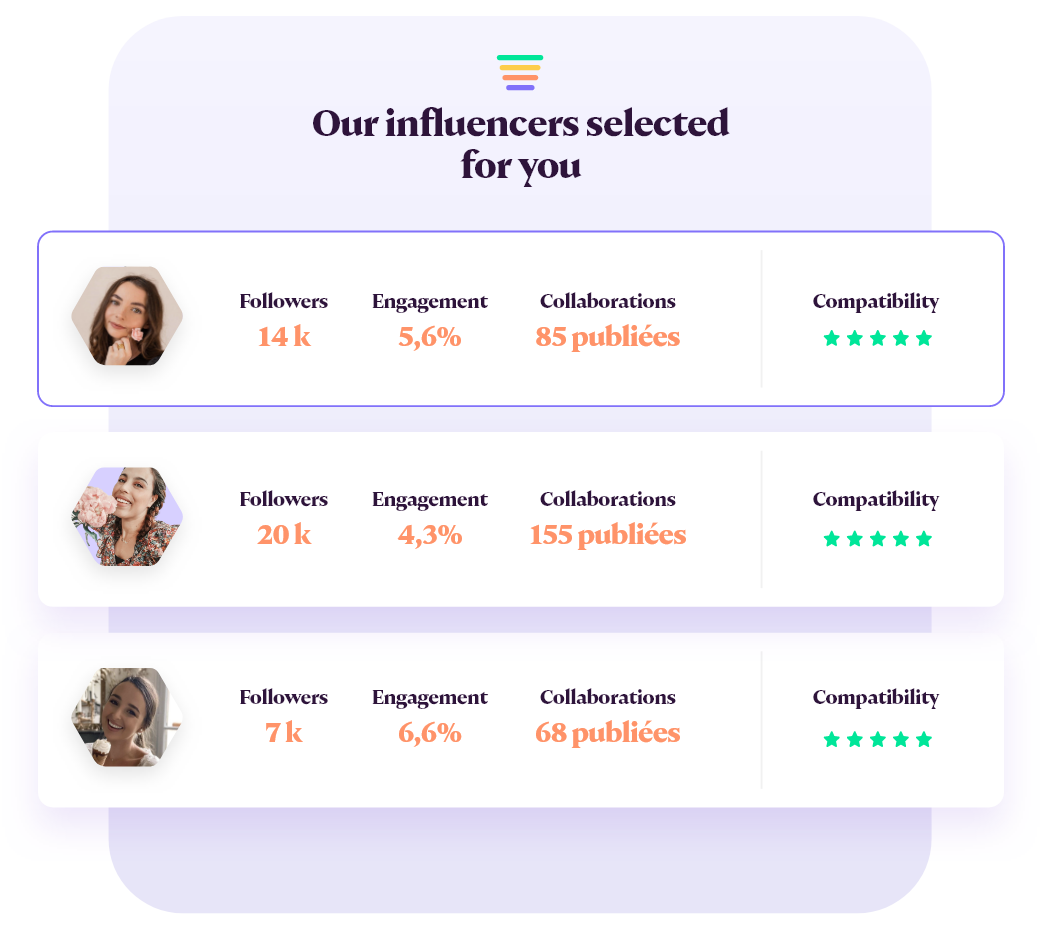Click the second card's green star rating

point(877,539)
